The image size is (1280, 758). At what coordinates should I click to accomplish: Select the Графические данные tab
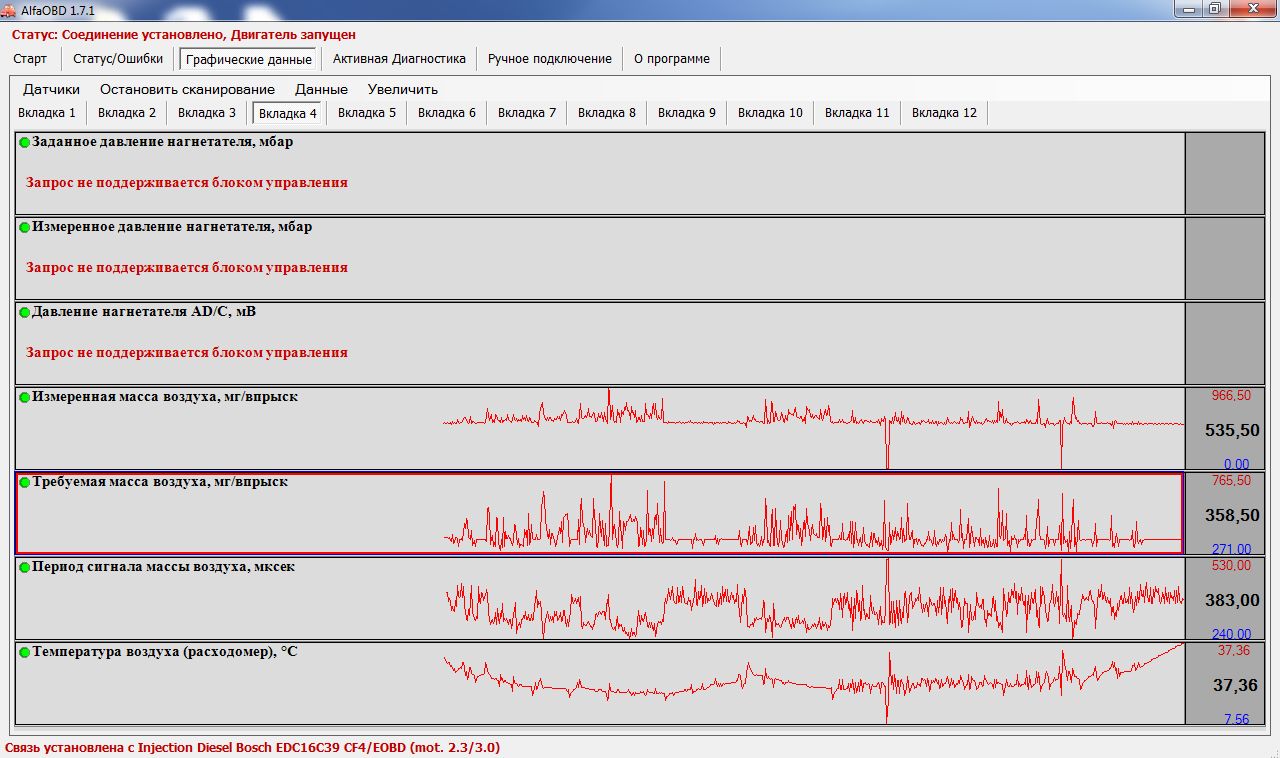click(248, 59)
